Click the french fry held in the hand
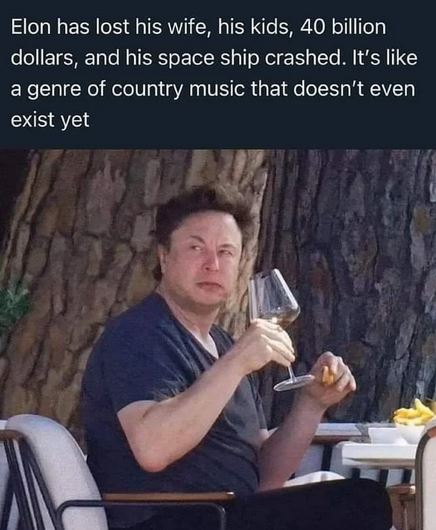This screenshot has width=436, height=530. [x=326, y=376]
